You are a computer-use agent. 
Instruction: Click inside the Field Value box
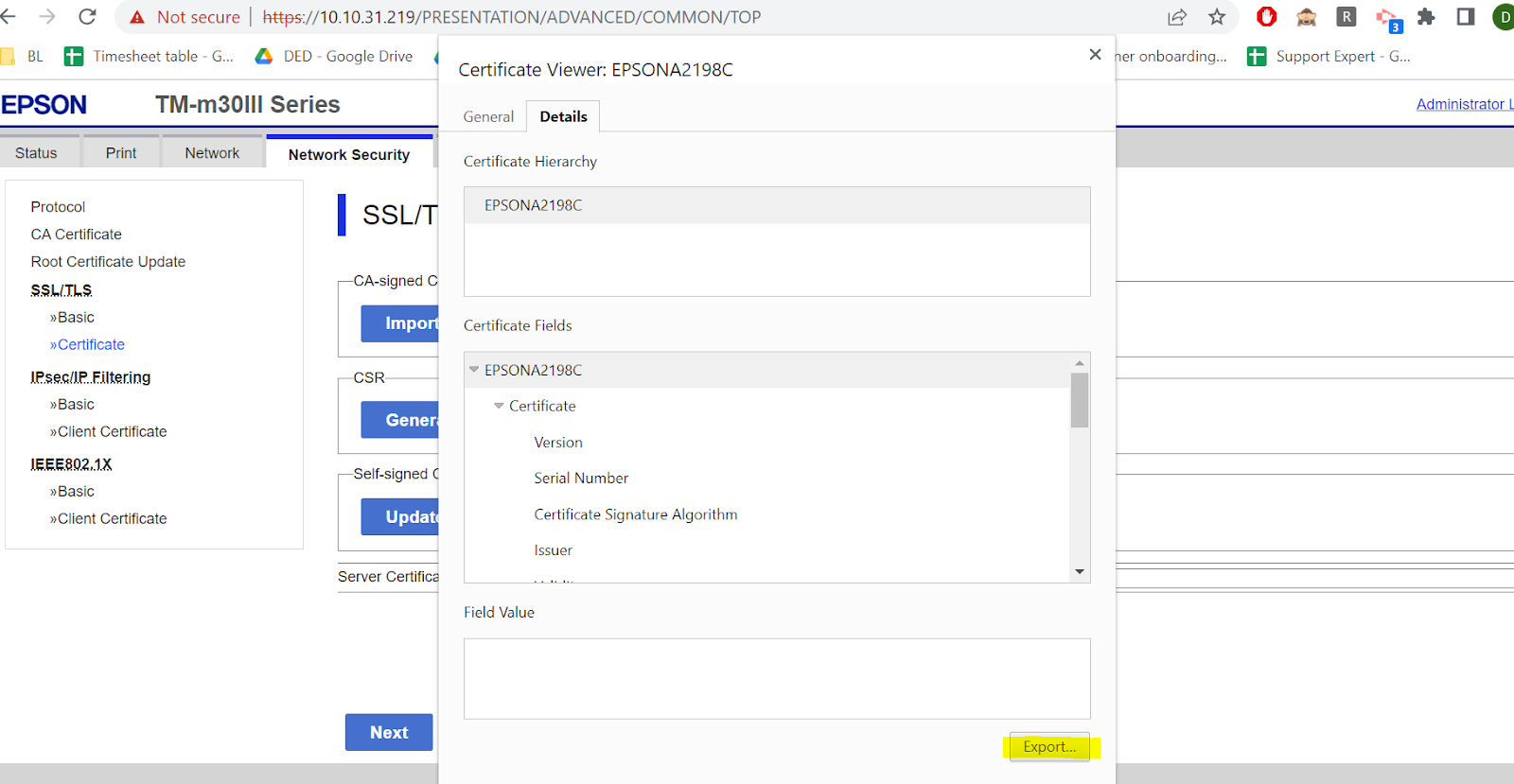777,679
